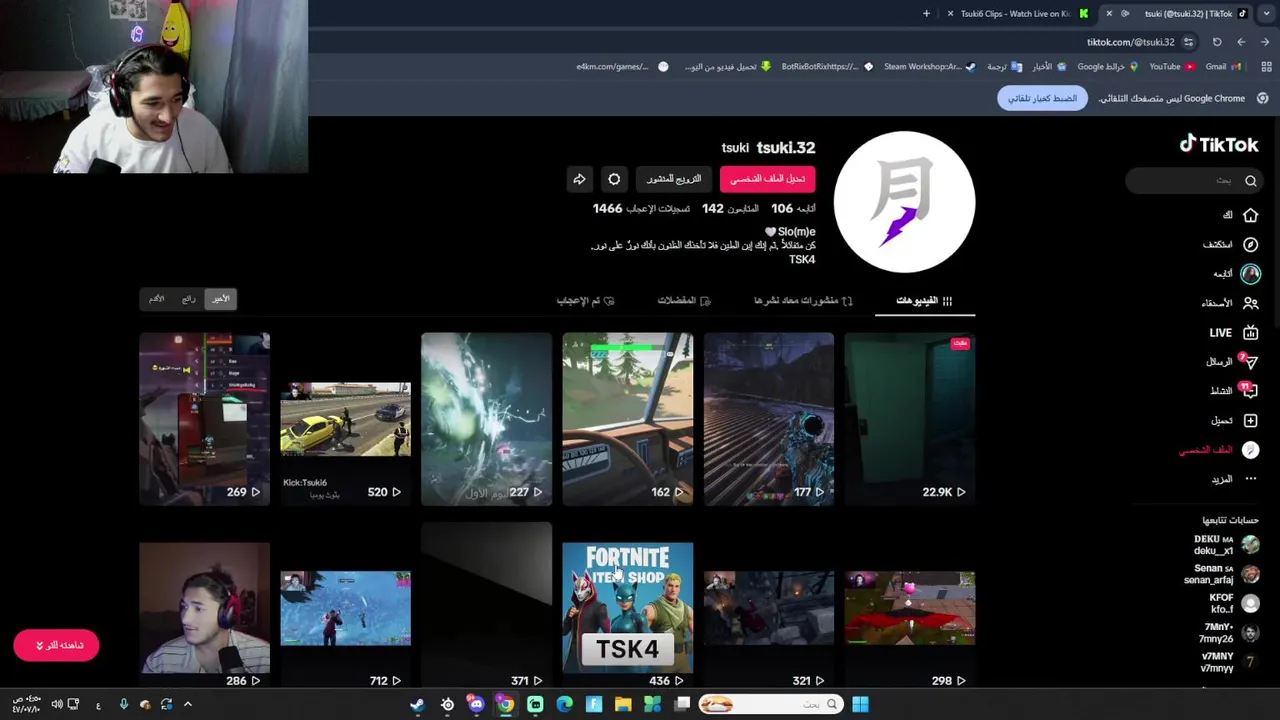Open the Explore compass icon
Image resolution: width=1280 pixels, height=720 pixels.
[x=1250, y=244]
